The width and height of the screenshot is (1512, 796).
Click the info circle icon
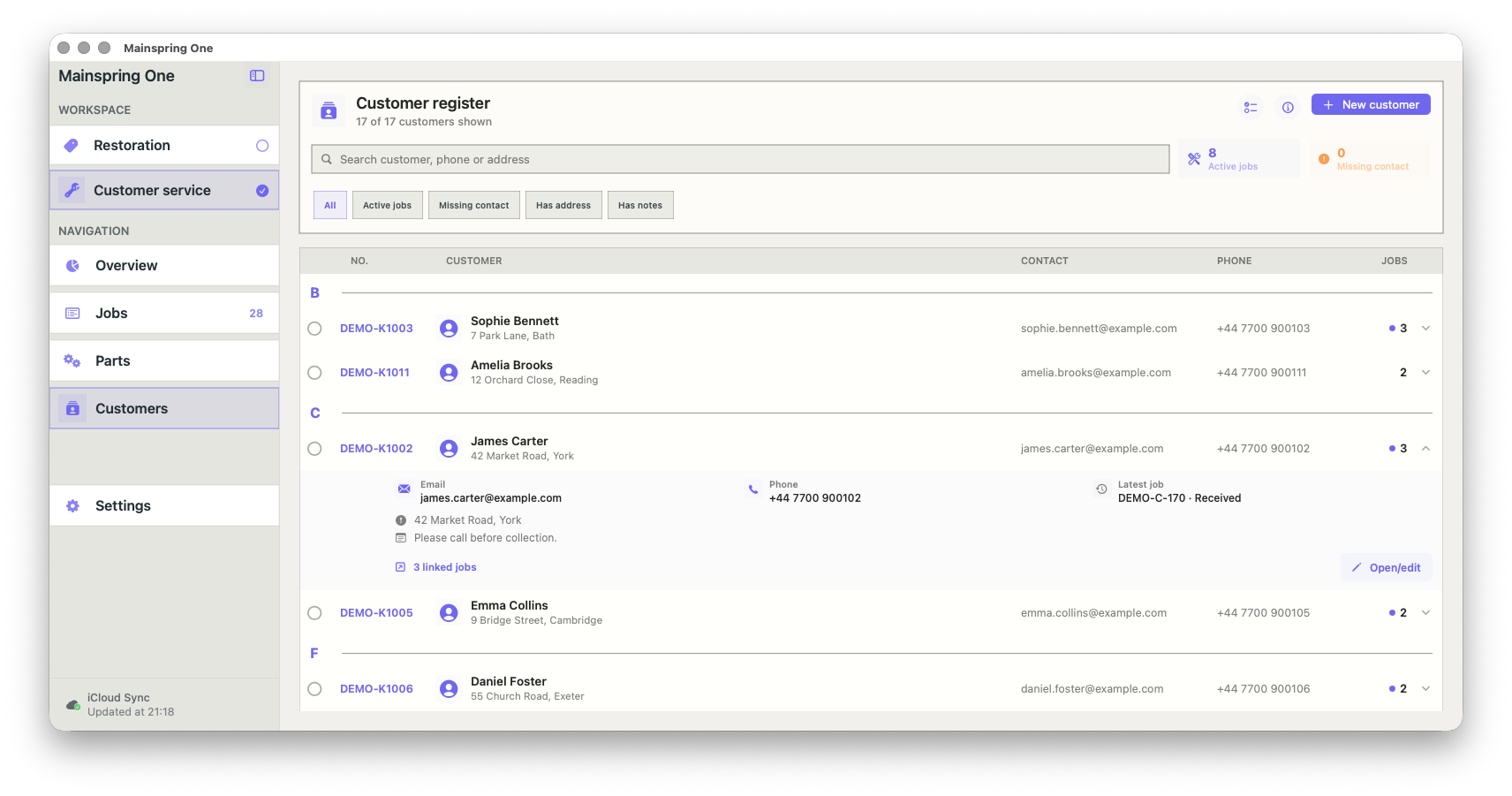1288,107
